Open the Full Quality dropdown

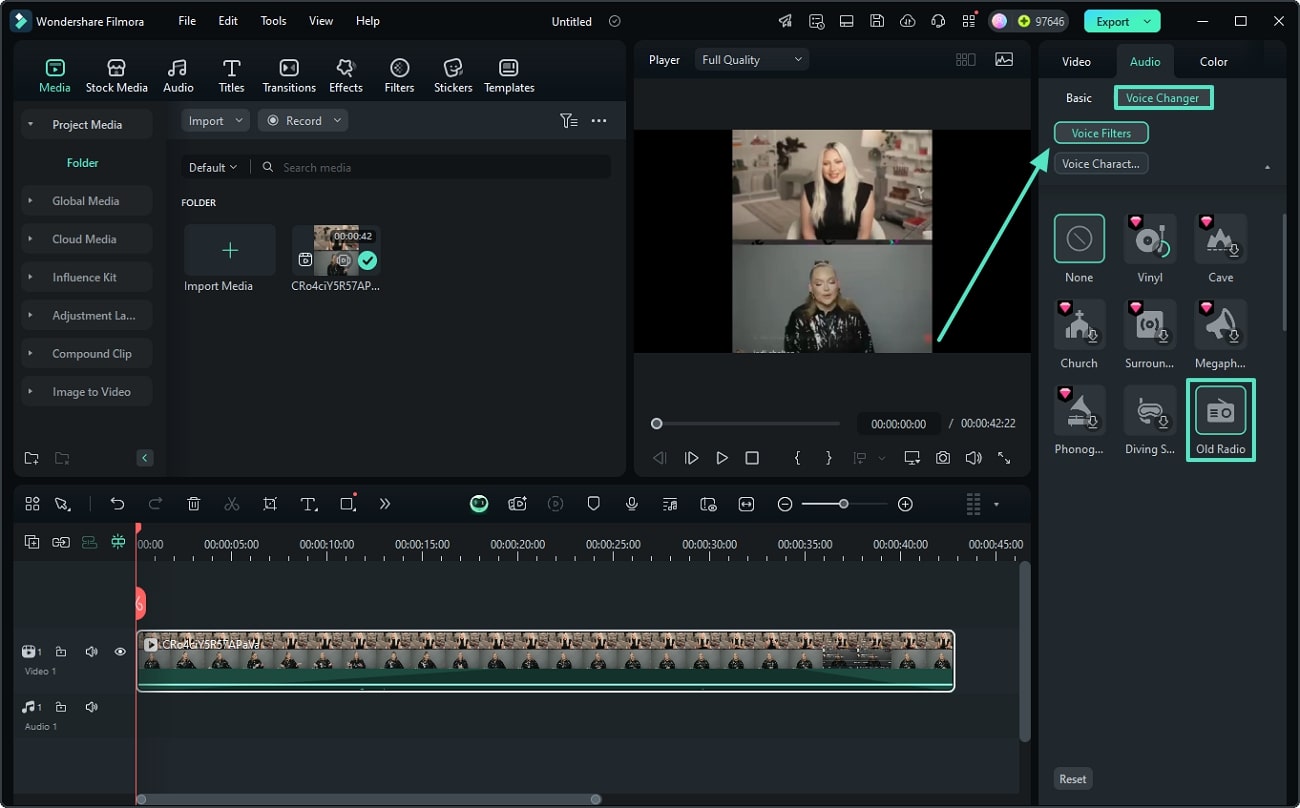pyautogui.click(x=752, y=60)
